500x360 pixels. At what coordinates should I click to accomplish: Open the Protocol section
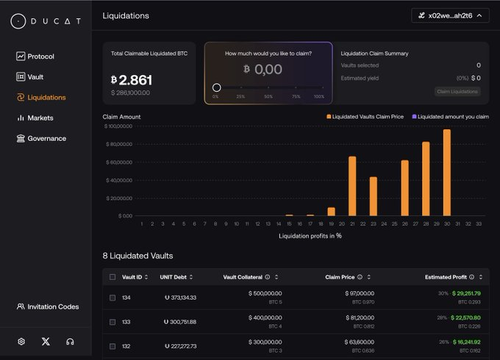[35, 56]
